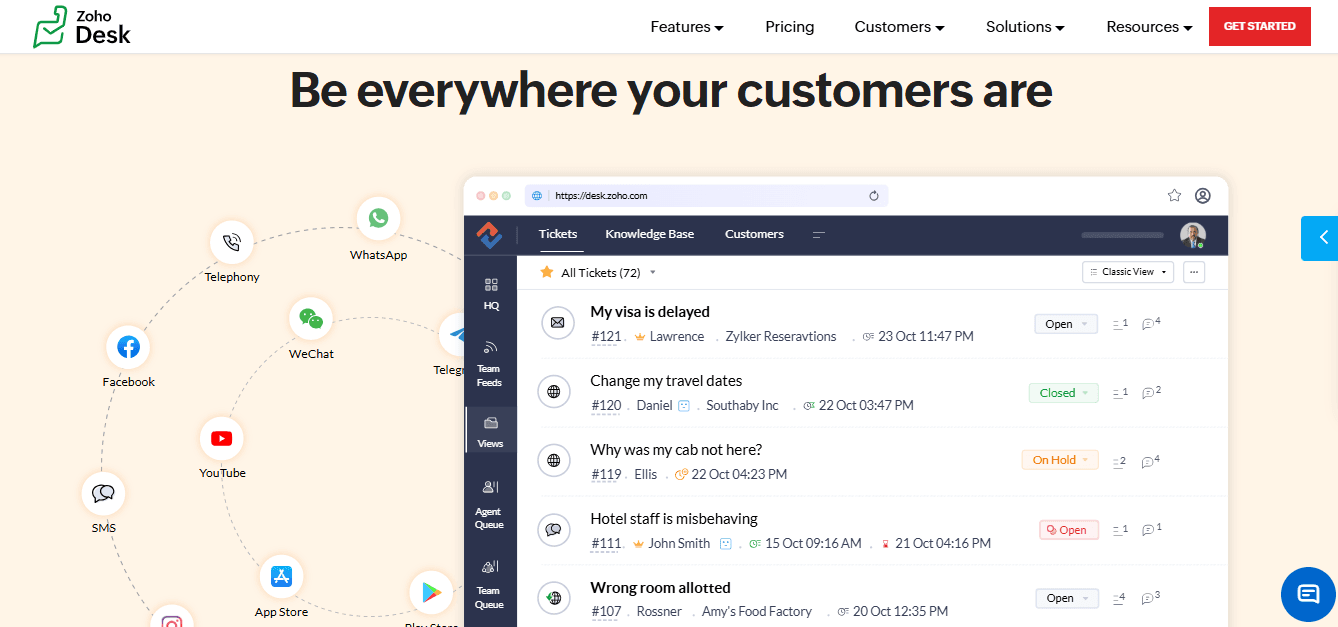
Task: Open the Wrong room allotted ticket
Action: [661, 588]
